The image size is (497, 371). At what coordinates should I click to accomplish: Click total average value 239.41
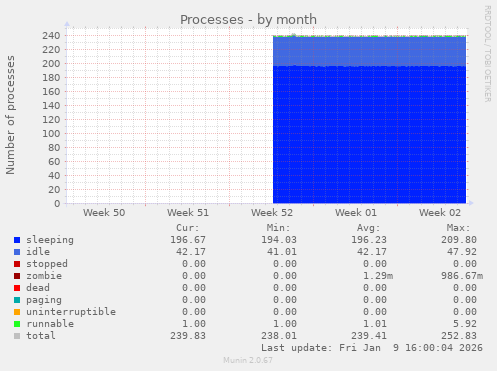[369, 336]
